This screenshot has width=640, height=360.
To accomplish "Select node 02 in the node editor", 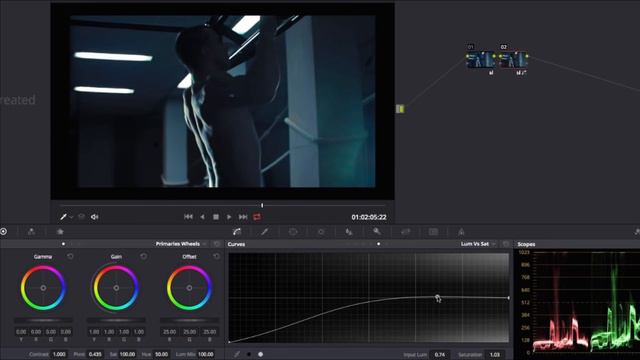I will tap(513, 60).
